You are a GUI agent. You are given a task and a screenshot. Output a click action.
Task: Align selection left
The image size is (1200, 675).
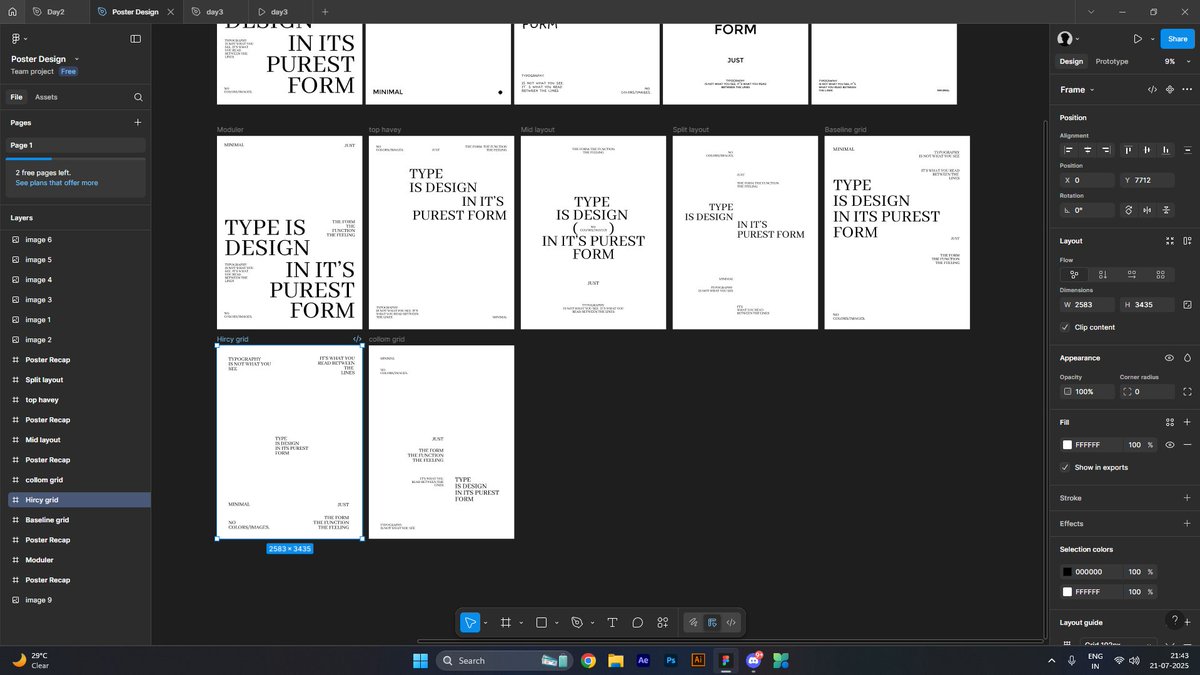pyautogui.click(x=1069, y=150)
